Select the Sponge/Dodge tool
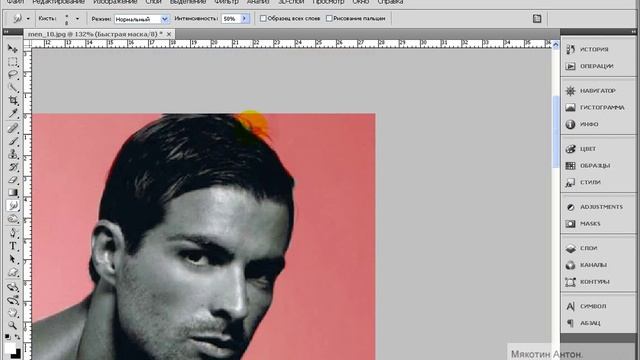The height and width of the screenshot is (360, 640). pyautogui.click(x=13, y=219)
